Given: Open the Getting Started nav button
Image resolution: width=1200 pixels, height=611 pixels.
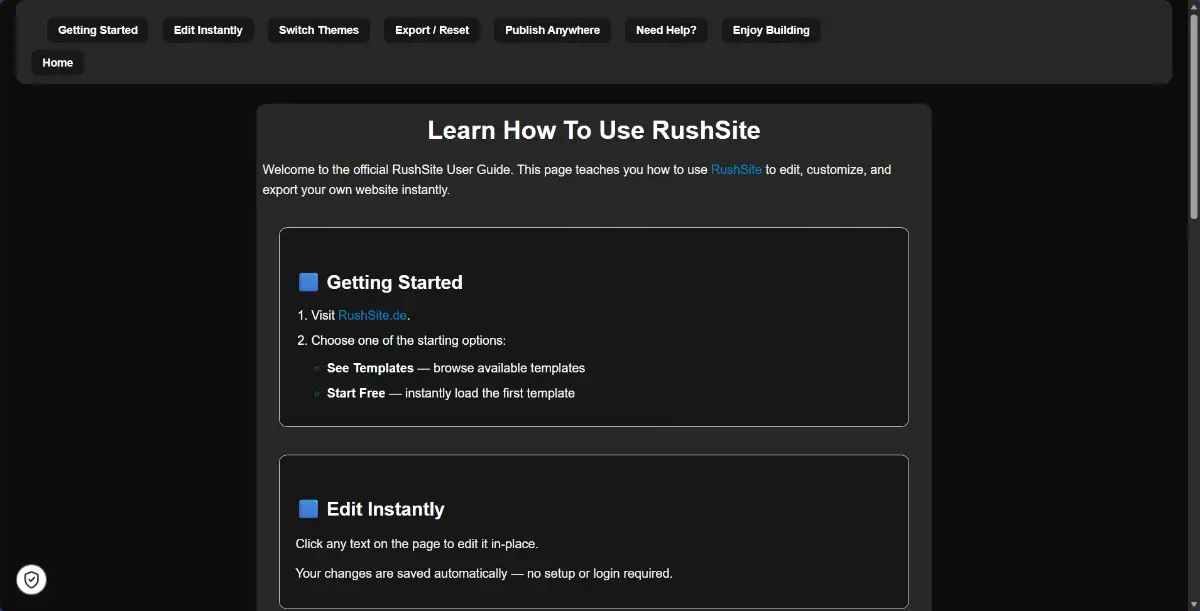Looking at the screenshot, I should [x=98, y=30].
